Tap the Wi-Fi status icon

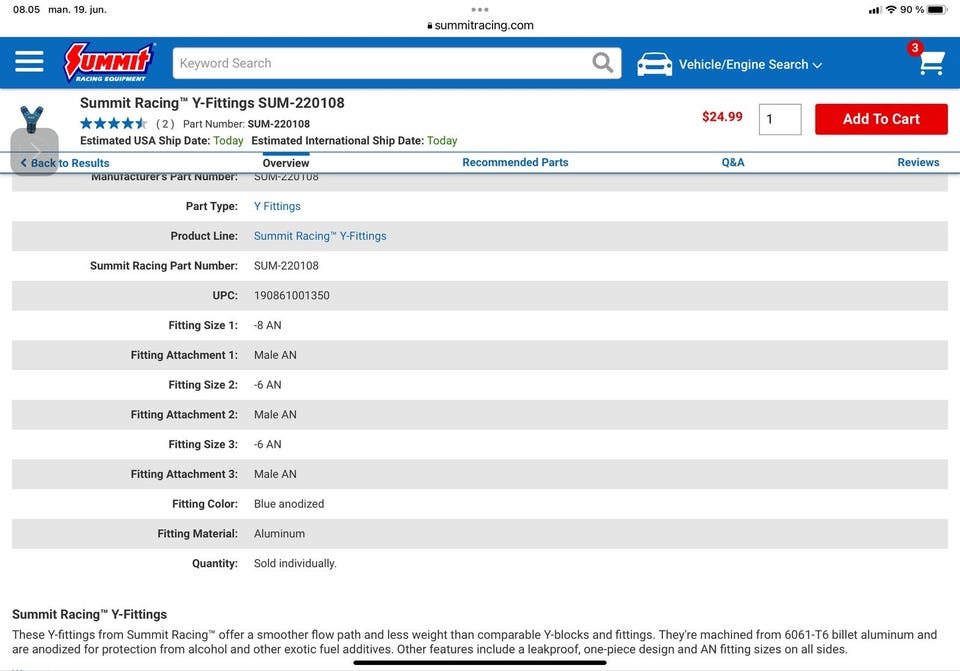(x=891, y=10)
